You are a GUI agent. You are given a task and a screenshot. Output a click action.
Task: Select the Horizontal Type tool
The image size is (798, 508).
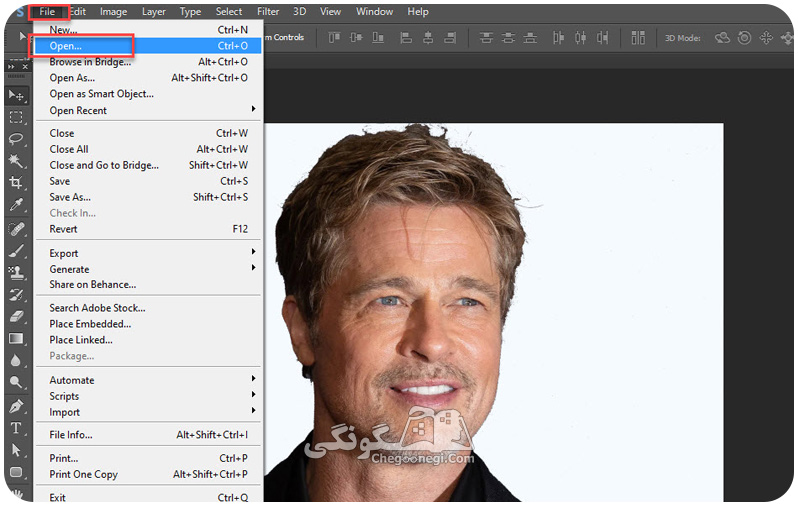click(16, 428)
